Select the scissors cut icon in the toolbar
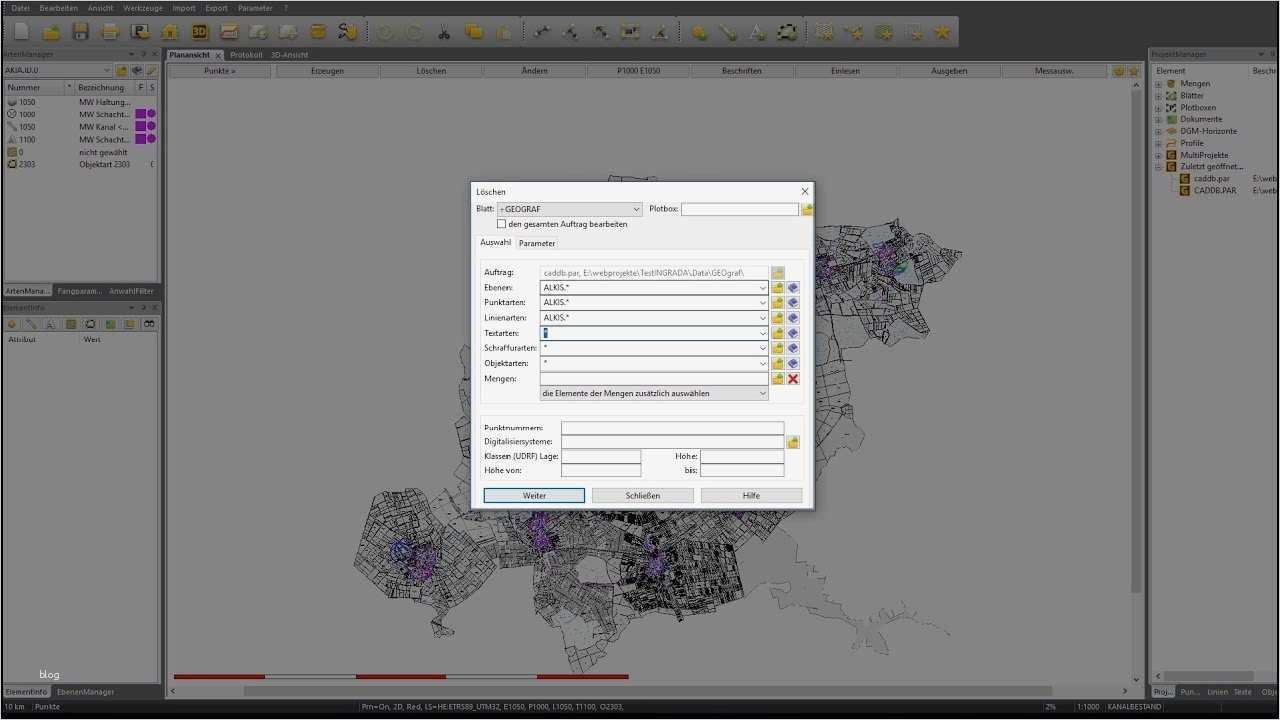 click(444, 31)
